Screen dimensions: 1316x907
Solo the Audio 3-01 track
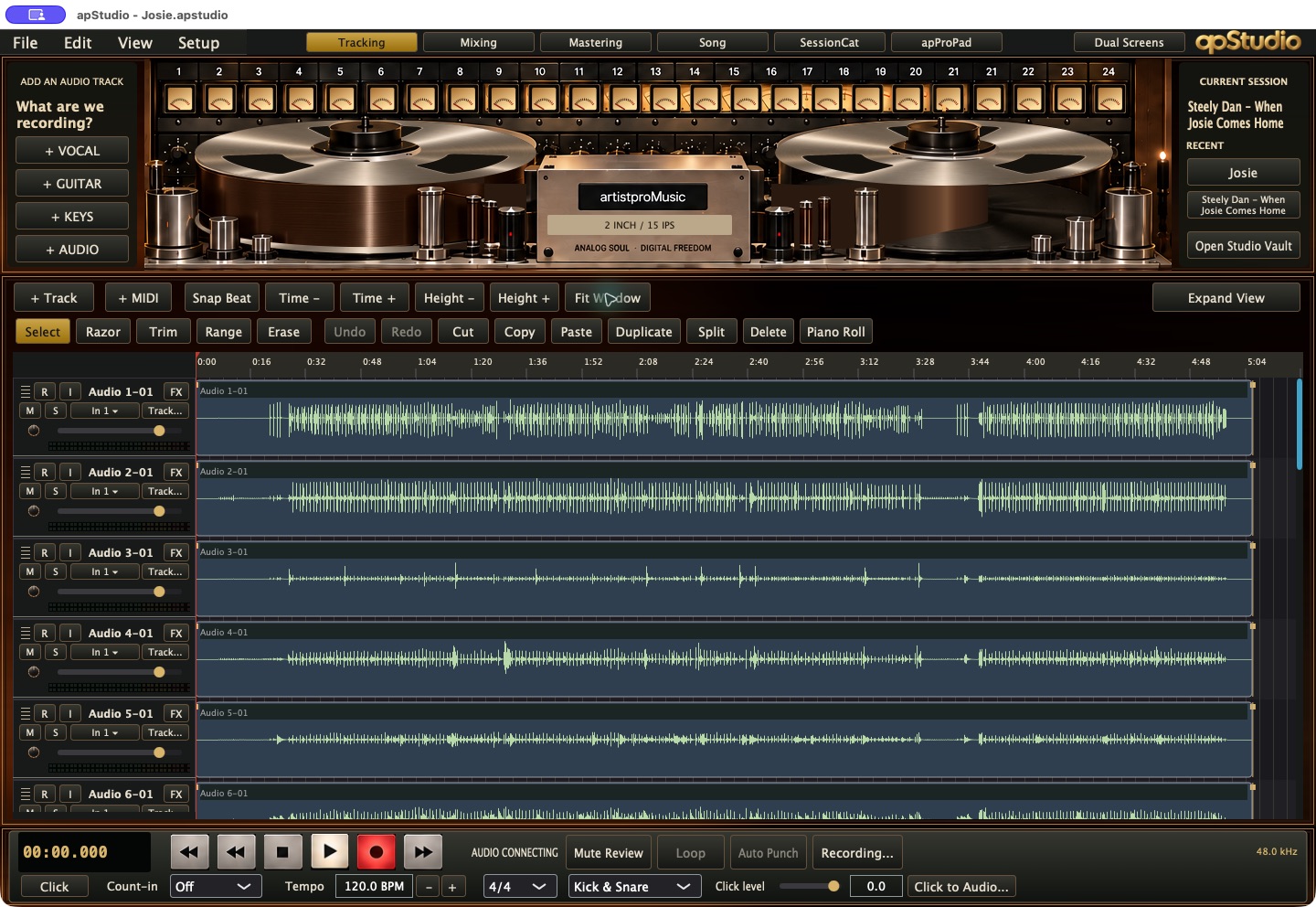coord(56,571)
